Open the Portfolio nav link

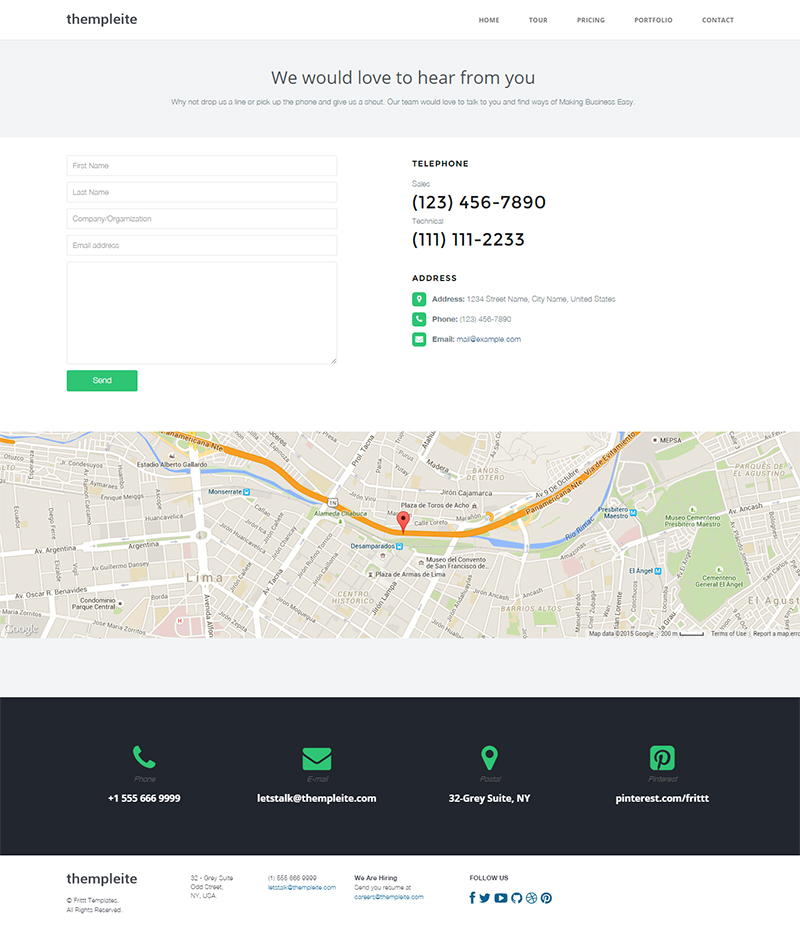(653, 20)
